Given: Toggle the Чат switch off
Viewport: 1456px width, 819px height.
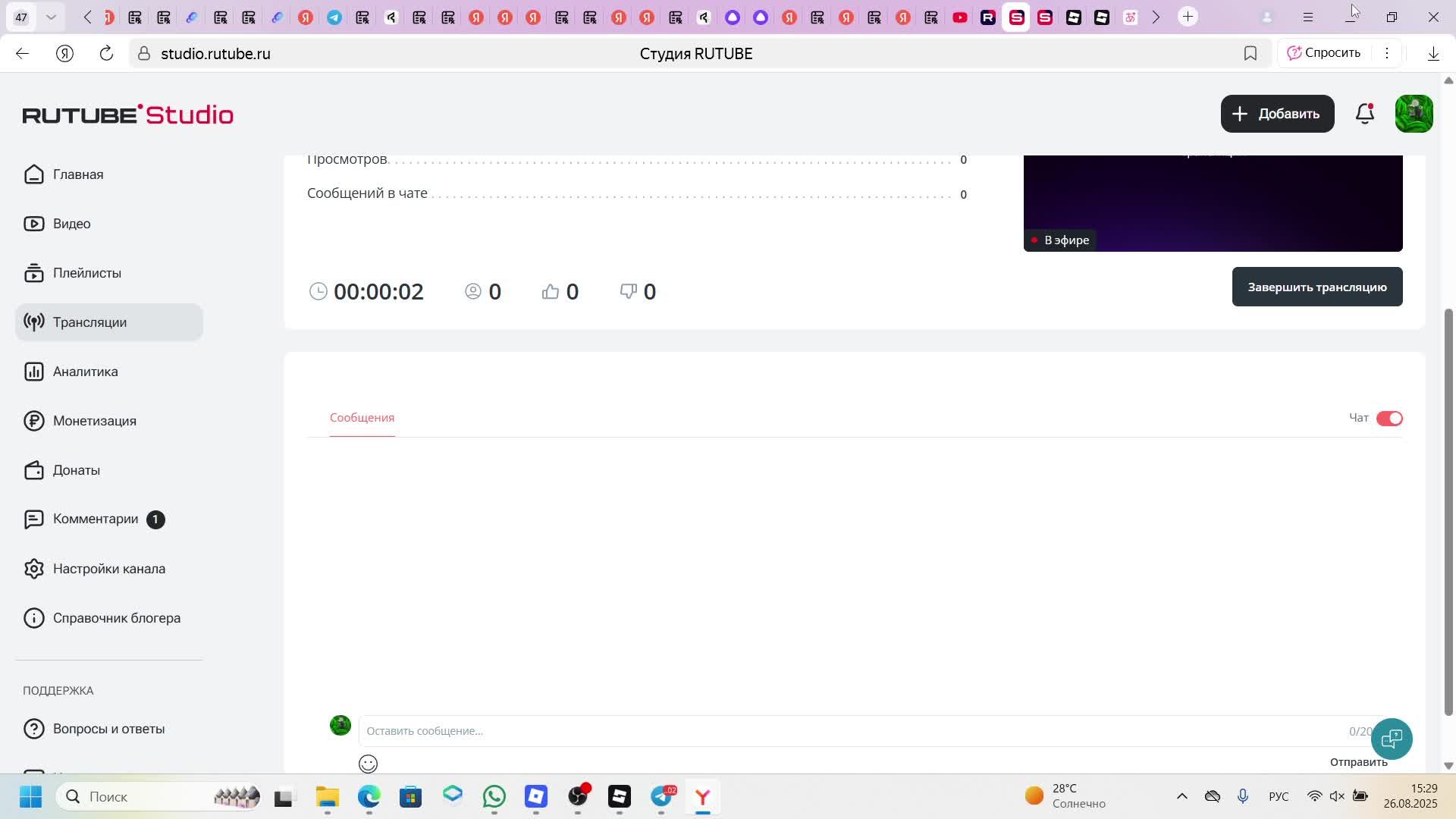Looking at the screenshot, I should (1389, 419).
